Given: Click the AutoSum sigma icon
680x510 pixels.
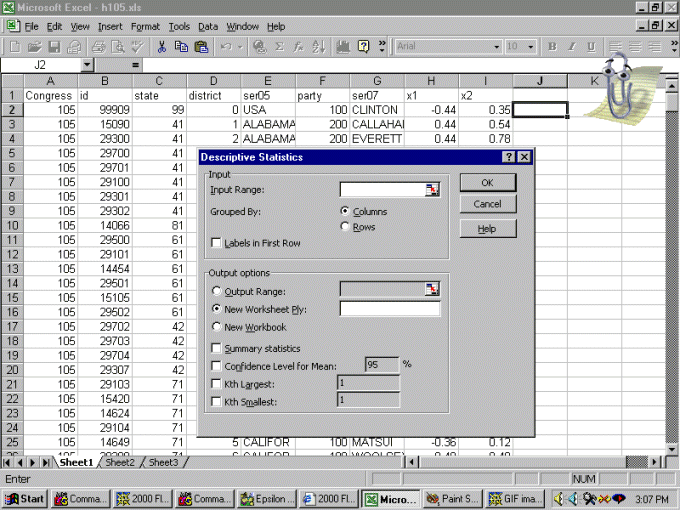Looking at the screenshot, I should pos(280,46).
